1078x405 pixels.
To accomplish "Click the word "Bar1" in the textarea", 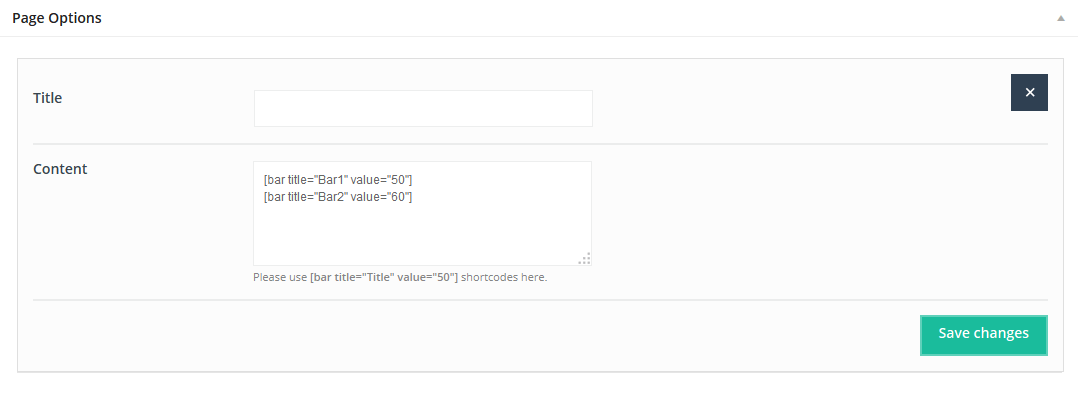I will (x=330, y=179).
